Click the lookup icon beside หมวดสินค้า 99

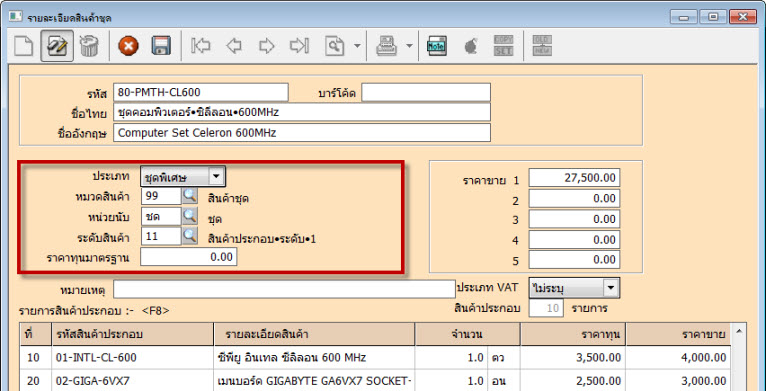click(x=190, y=196)
